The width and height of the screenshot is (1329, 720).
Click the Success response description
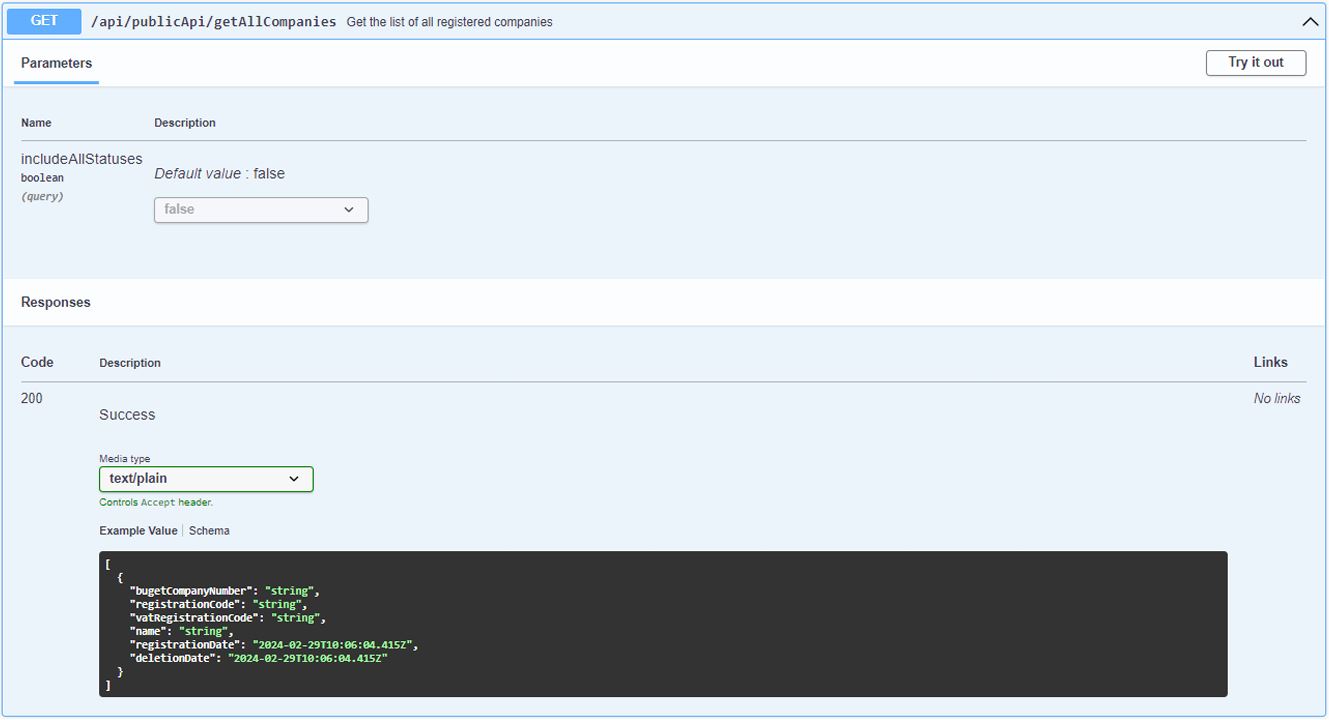pos(127,415)
